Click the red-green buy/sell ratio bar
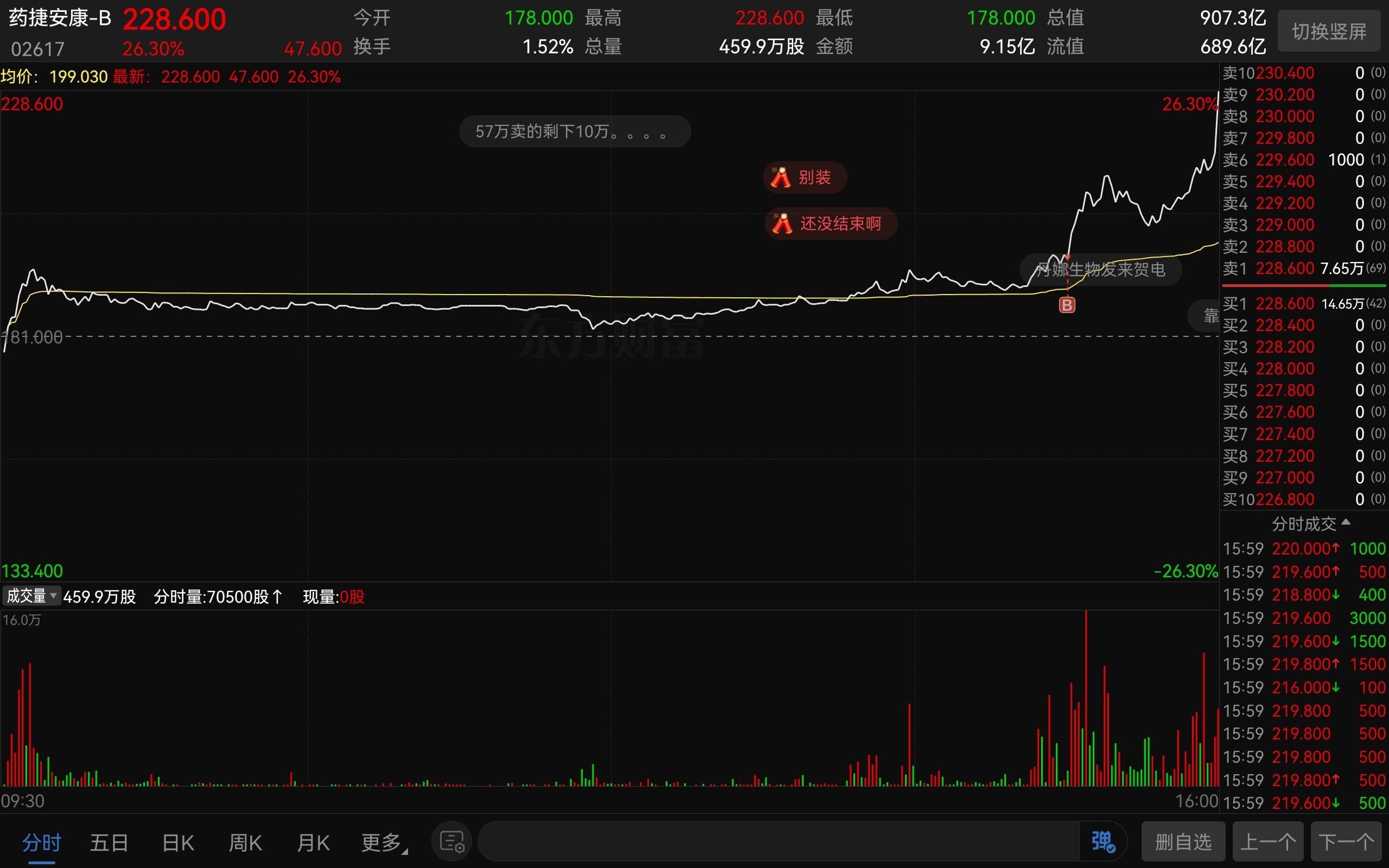The height and width of the screenshot is (868, 1389). [1303, 285]
